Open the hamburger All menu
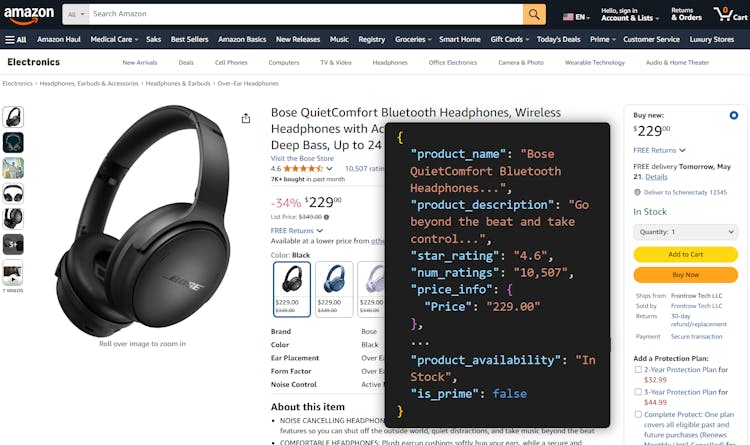This screenshot has width=750, height=445. click(15, 40)
